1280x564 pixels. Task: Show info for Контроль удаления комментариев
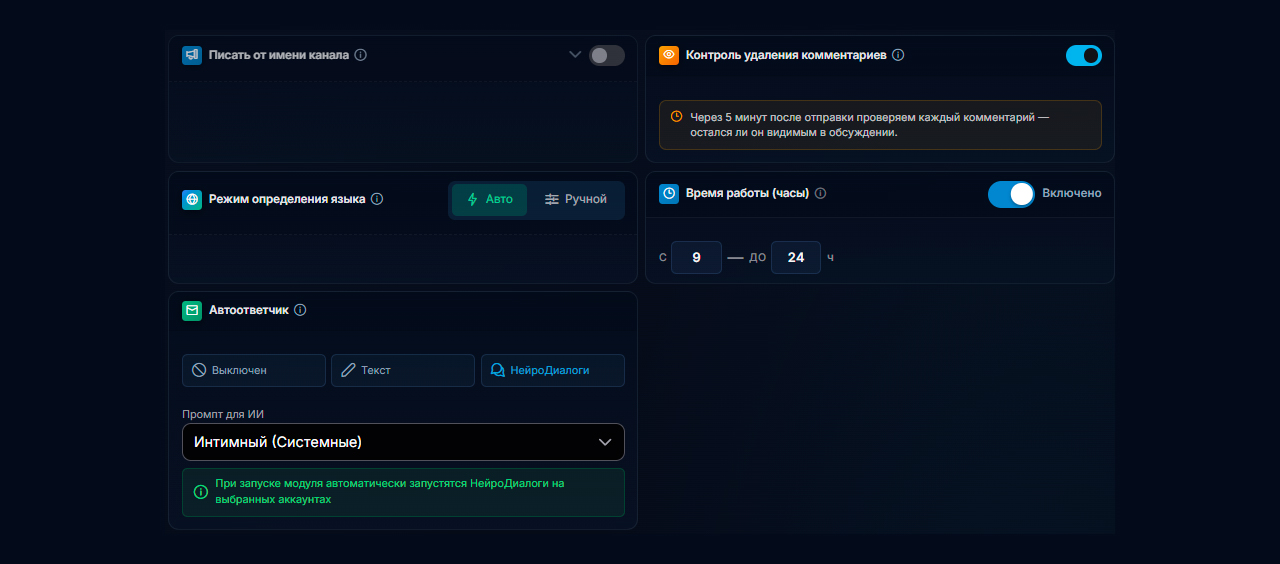[898, 55]
